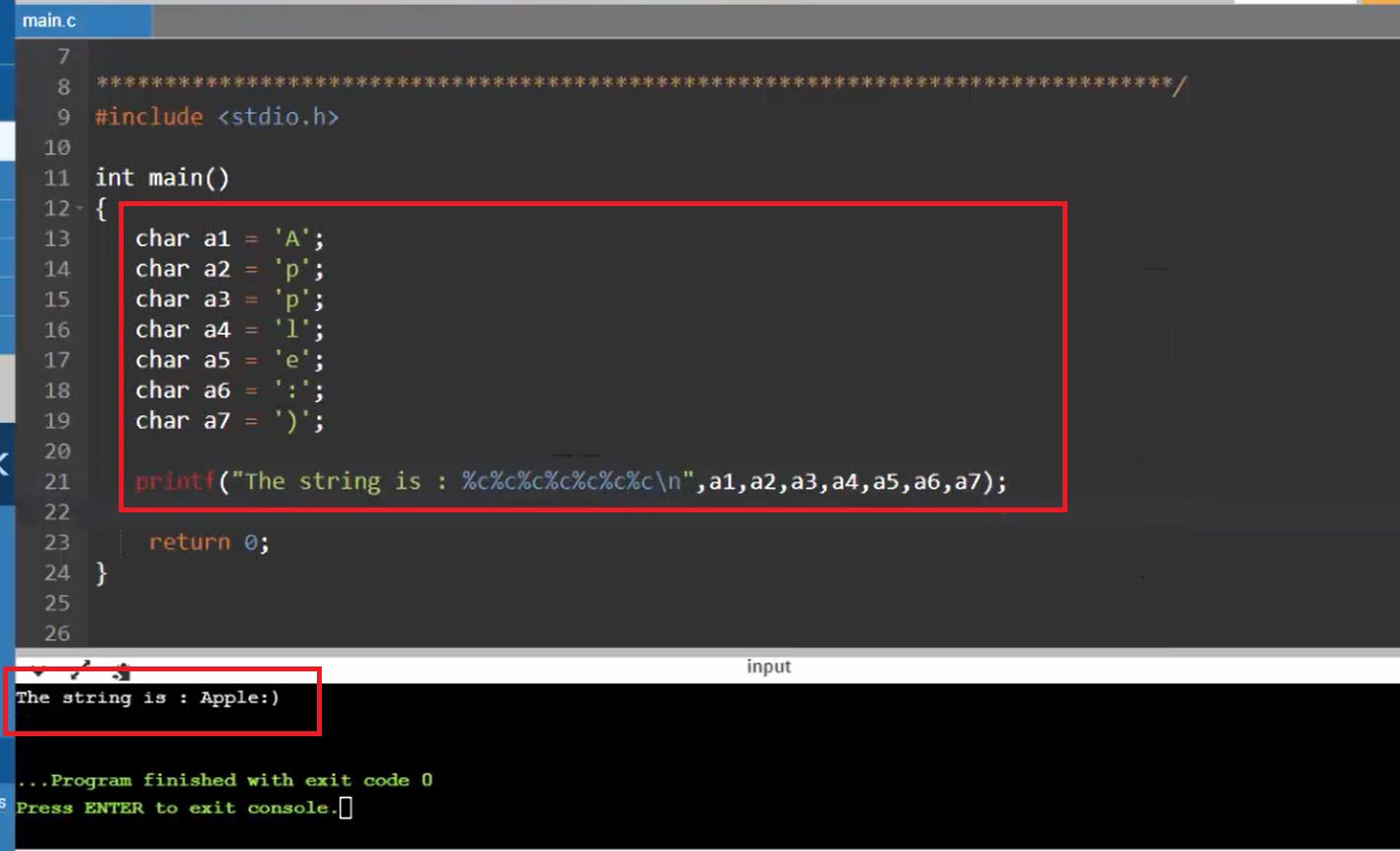Expand the console using the diagonal arrows icon
This screenshot has width=1400, height=851.
click(80, 669)
